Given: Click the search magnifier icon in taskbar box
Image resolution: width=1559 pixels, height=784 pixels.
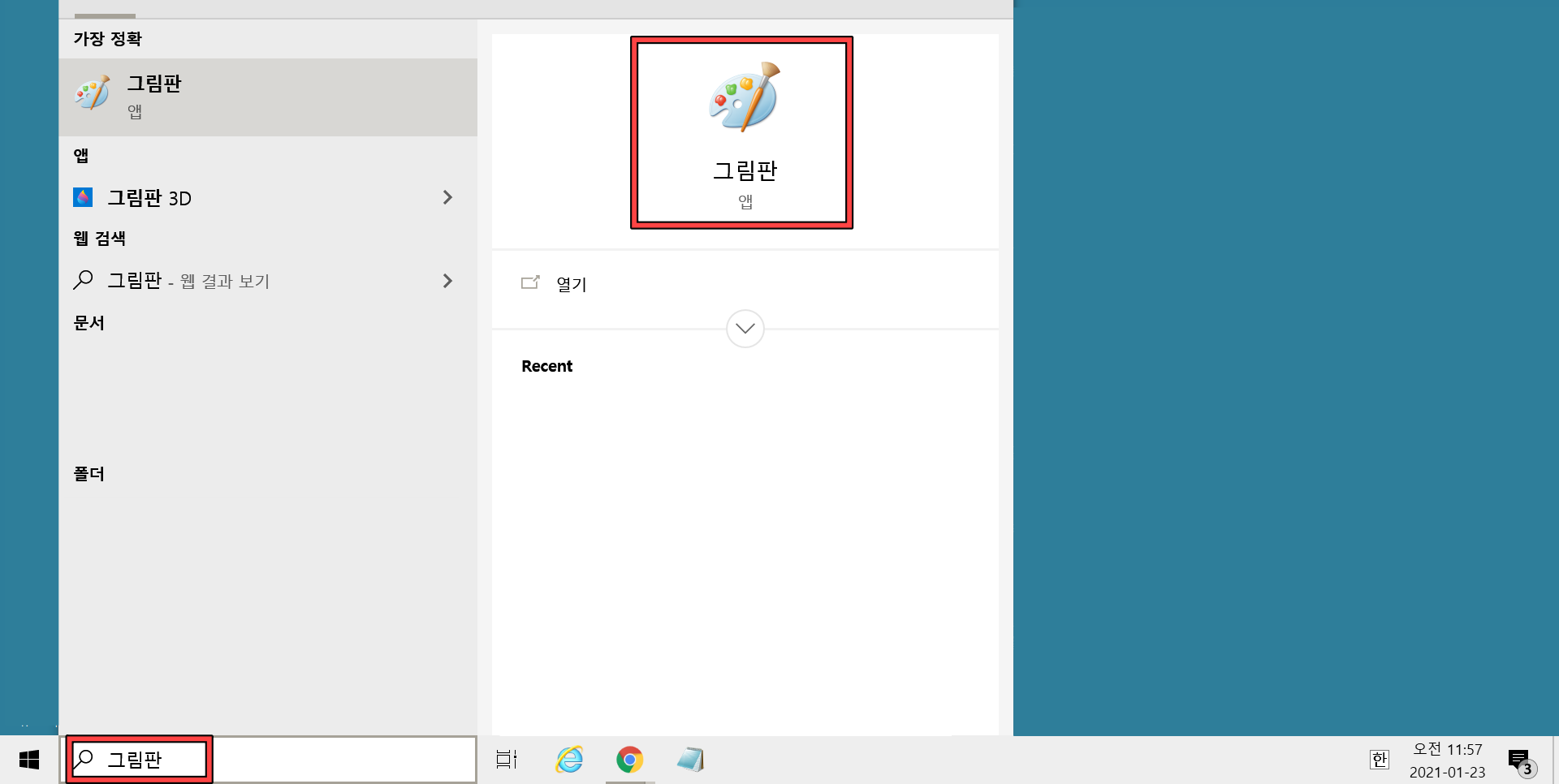Looking at the screenshot, I should (84, 759).
